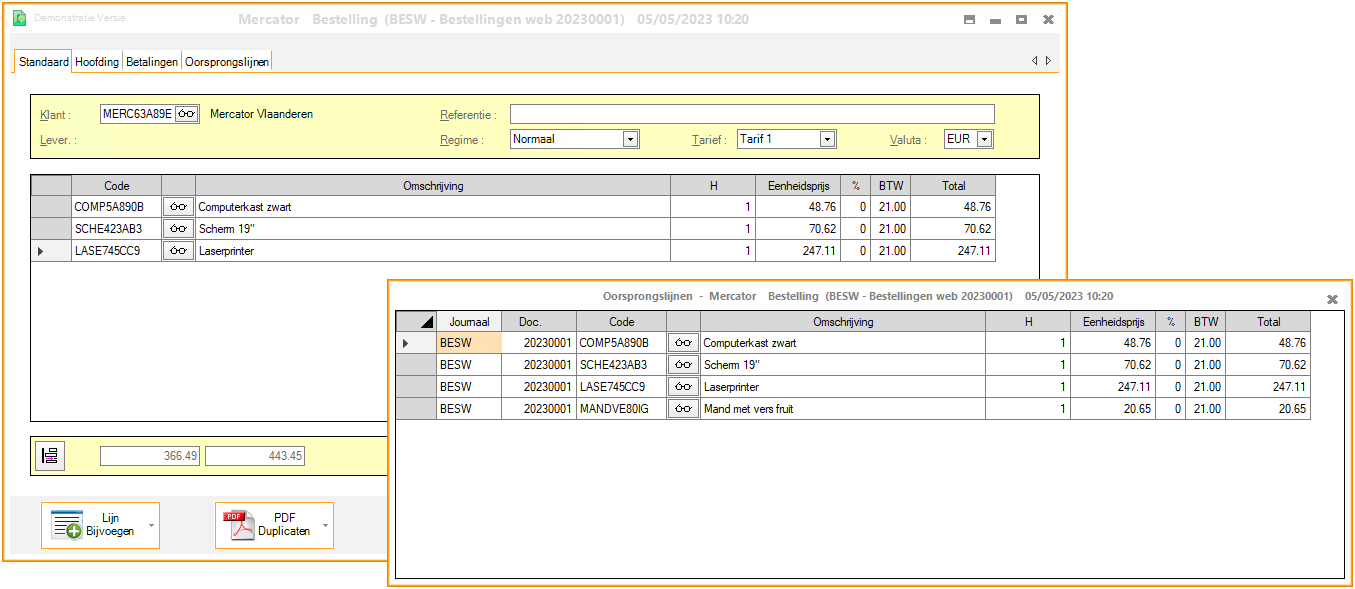
Task: Expand the Regime Normaal dropdown
Action: click(x=630, y=140)
